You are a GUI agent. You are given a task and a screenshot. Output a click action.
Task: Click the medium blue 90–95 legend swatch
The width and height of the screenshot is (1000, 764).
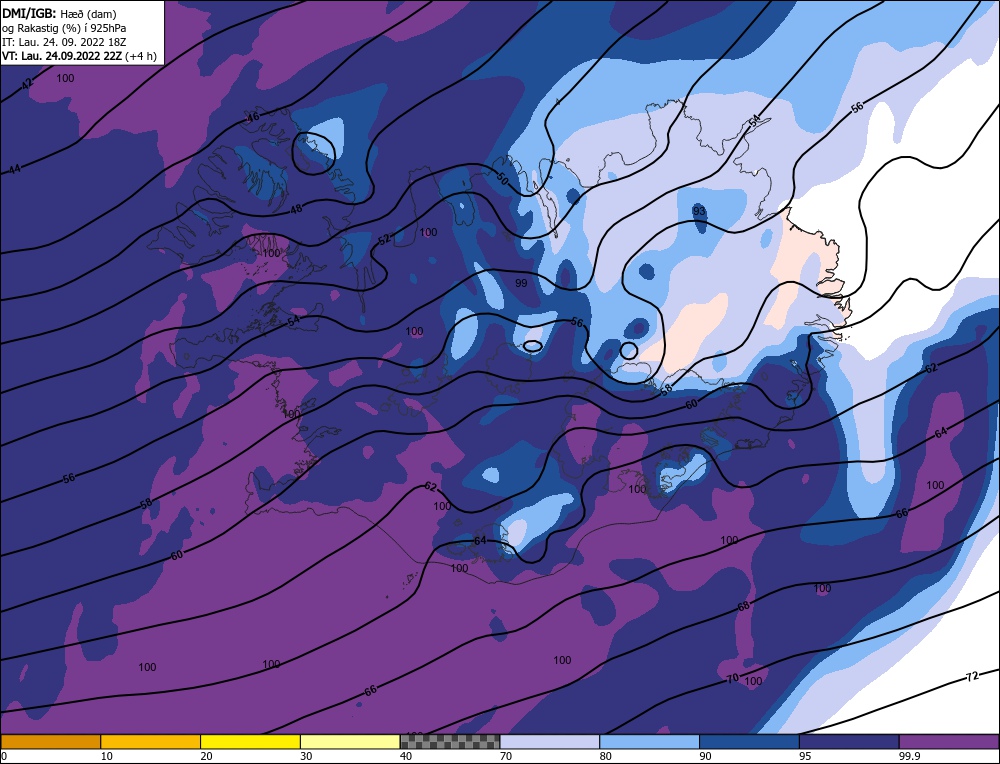click(749, 742)
